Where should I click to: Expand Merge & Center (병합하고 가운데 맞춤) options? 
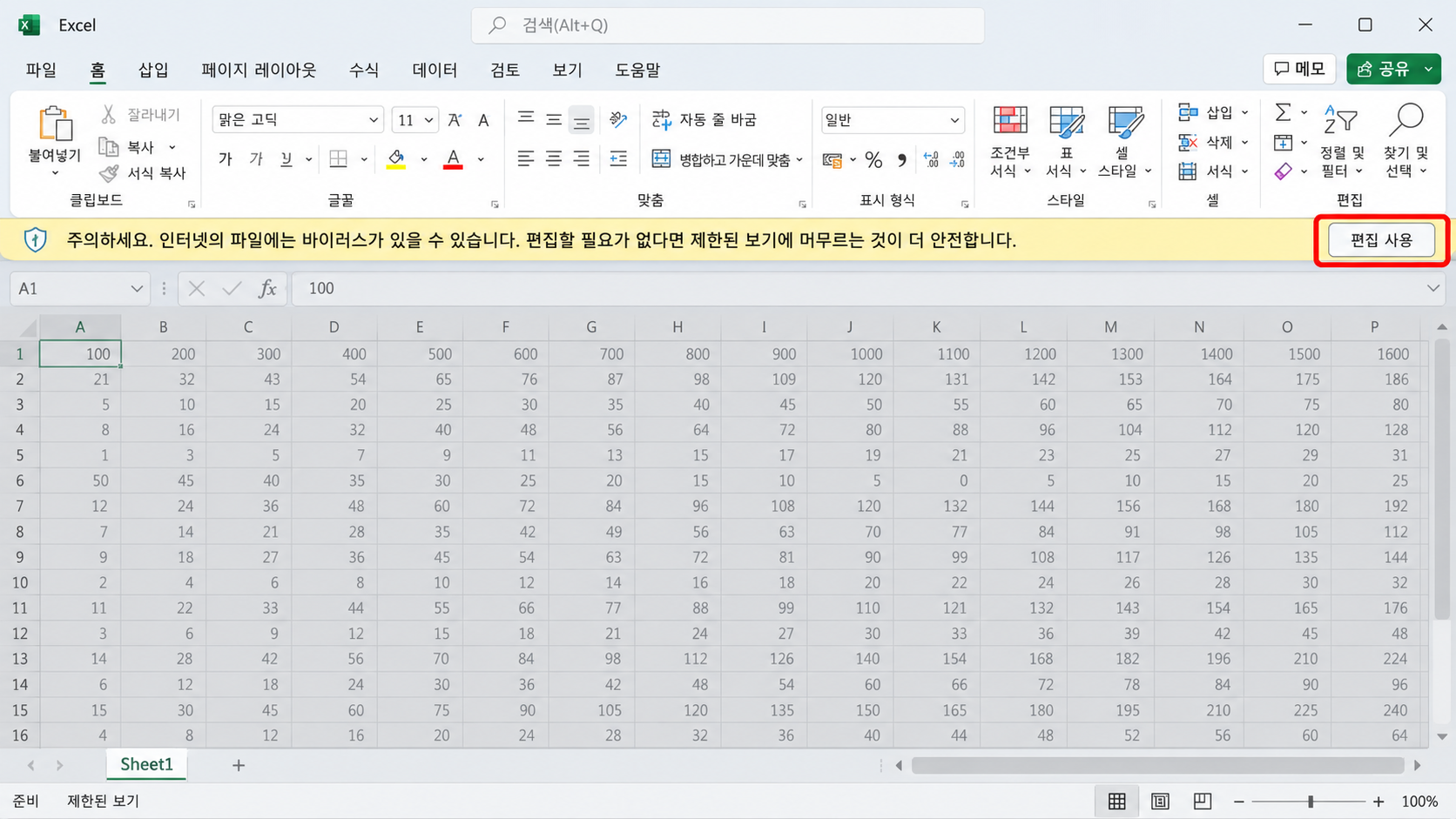coord(799,160)
